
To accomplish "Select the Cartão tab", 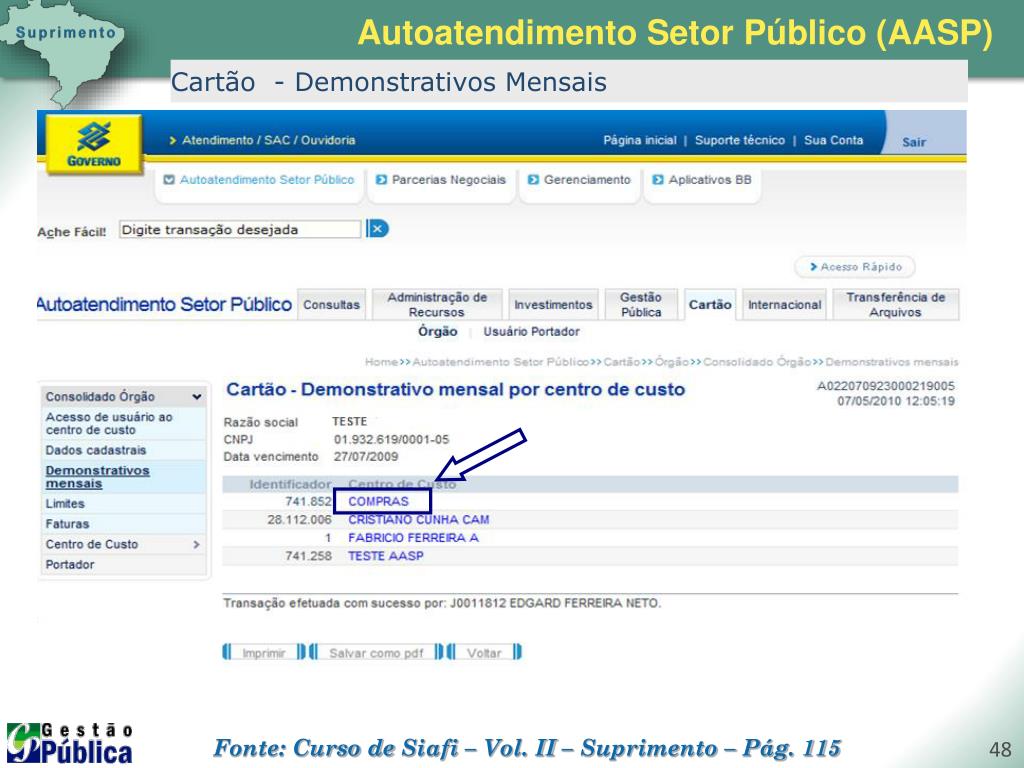I will 710,305.
